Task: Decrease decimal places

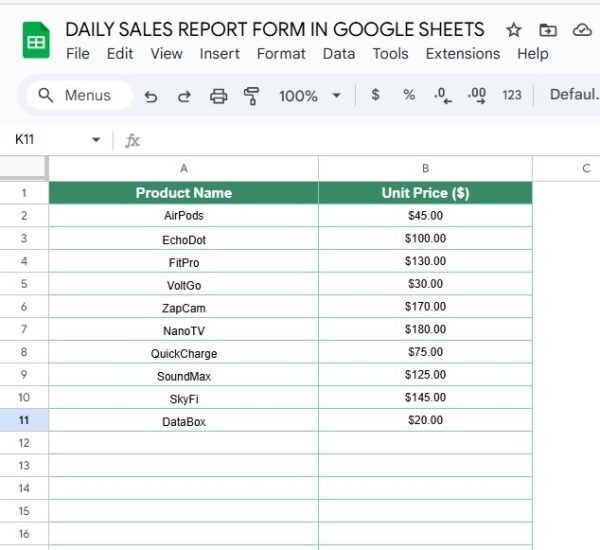Action: tap(443, 95)
